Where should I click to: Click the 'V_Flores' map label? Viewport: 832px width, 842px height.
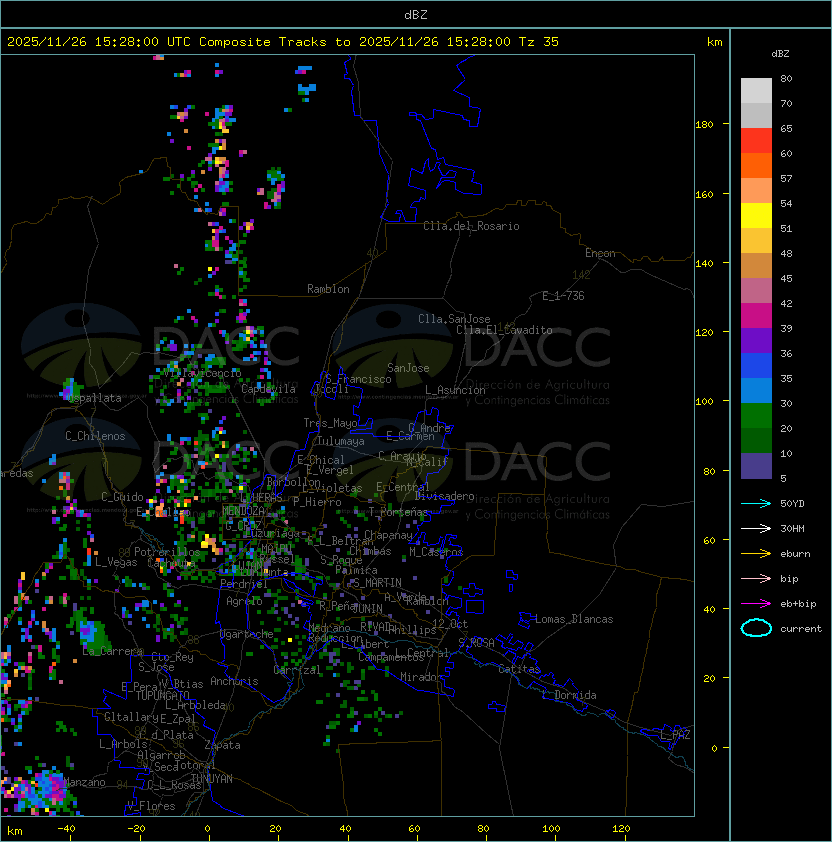151,806
